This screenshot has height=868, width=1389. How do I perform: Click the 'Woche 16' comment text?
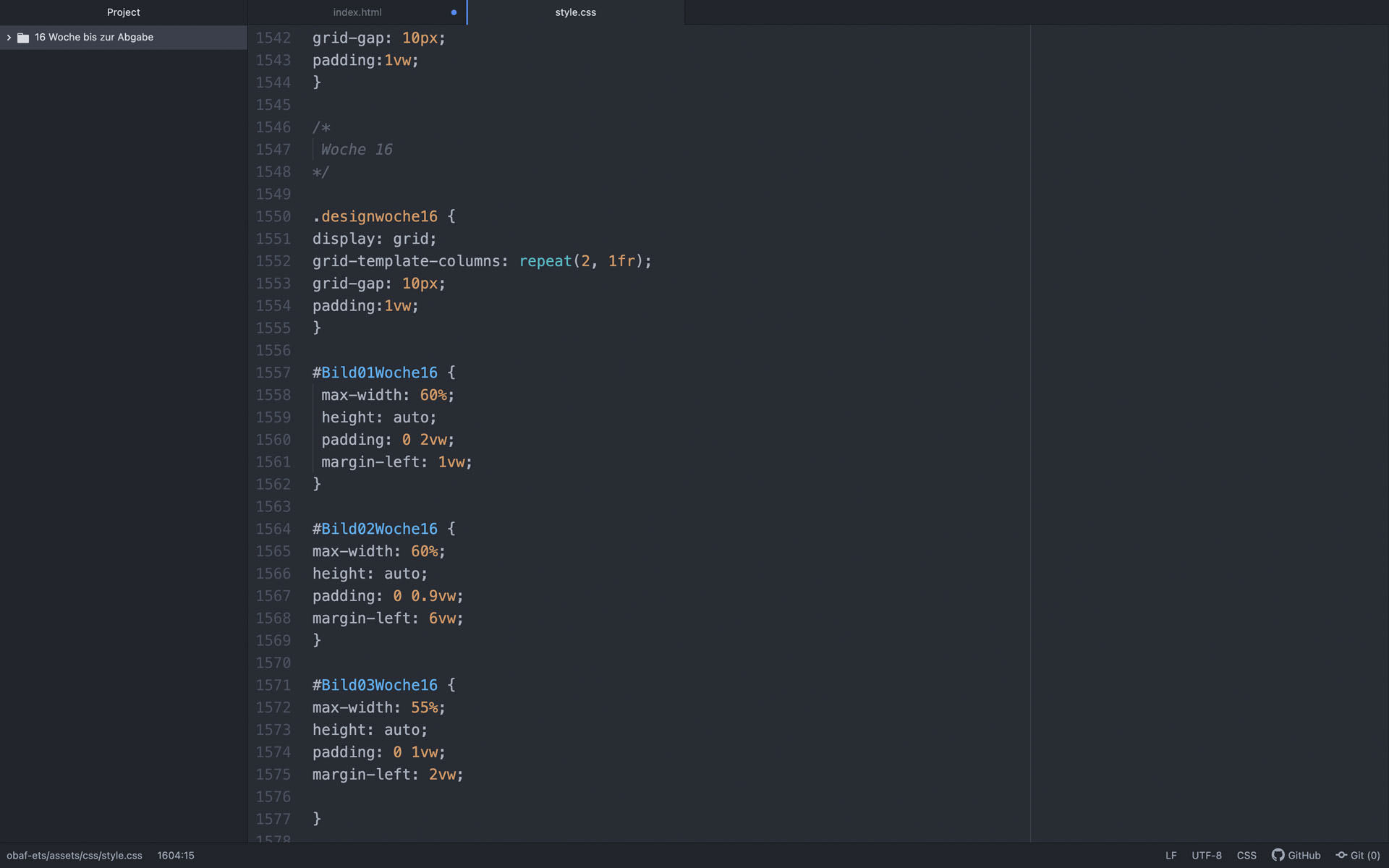coord(357,150)
